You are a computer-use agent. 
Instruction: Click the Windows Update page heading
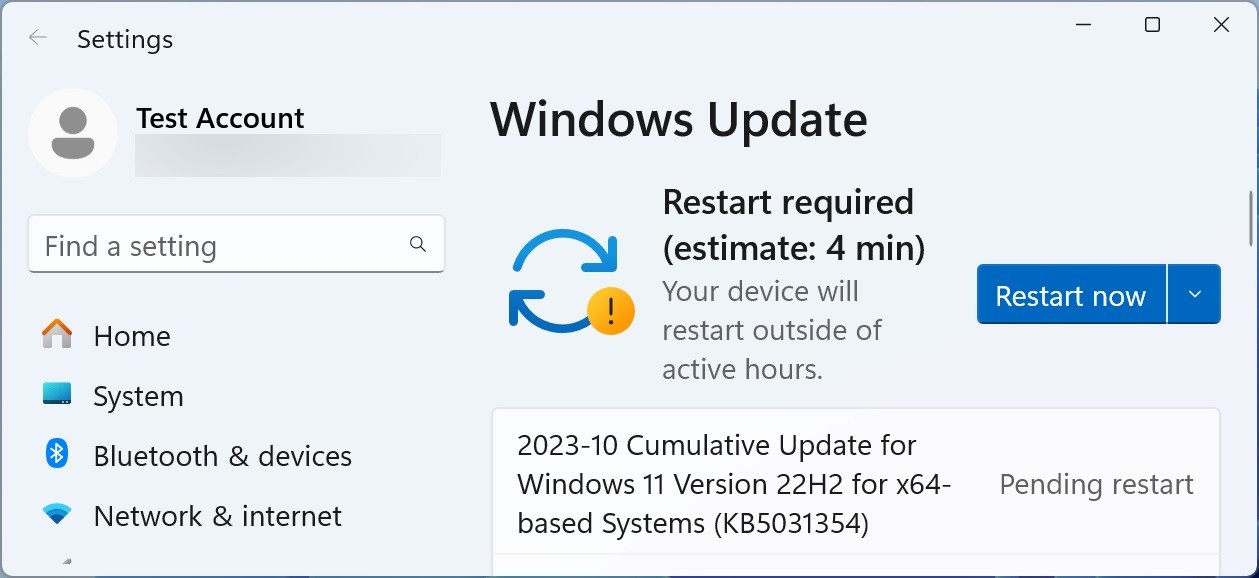point(678,119)
